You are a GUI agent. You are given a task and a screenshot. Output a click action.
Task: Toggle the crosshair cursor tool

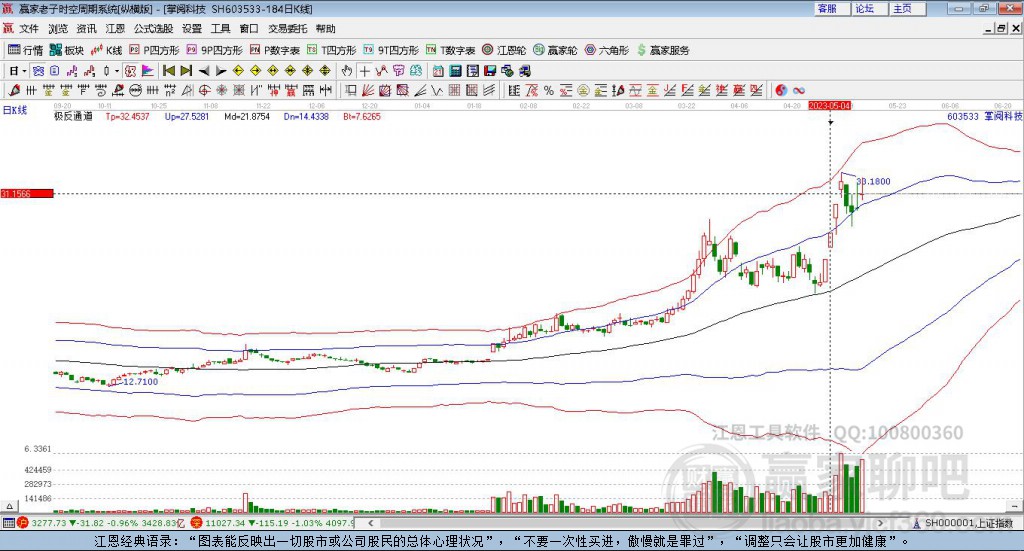coord(364,71)
